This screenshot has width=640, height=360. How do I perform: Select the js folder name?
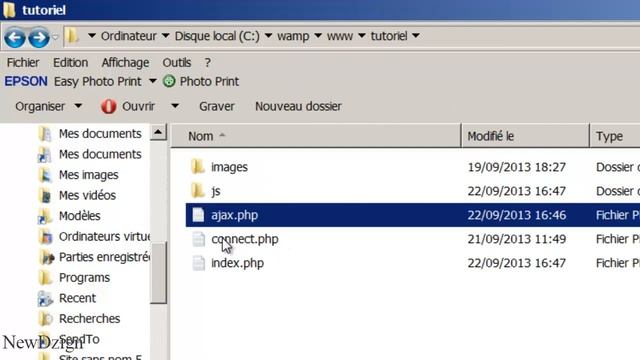216,191
